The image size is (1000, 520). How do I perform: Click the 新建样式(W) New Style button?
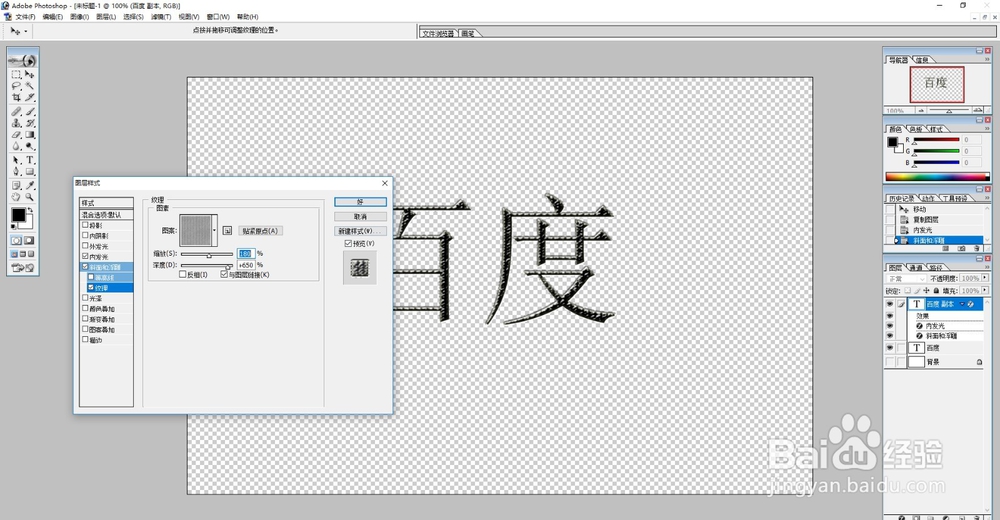coord(360,231)
